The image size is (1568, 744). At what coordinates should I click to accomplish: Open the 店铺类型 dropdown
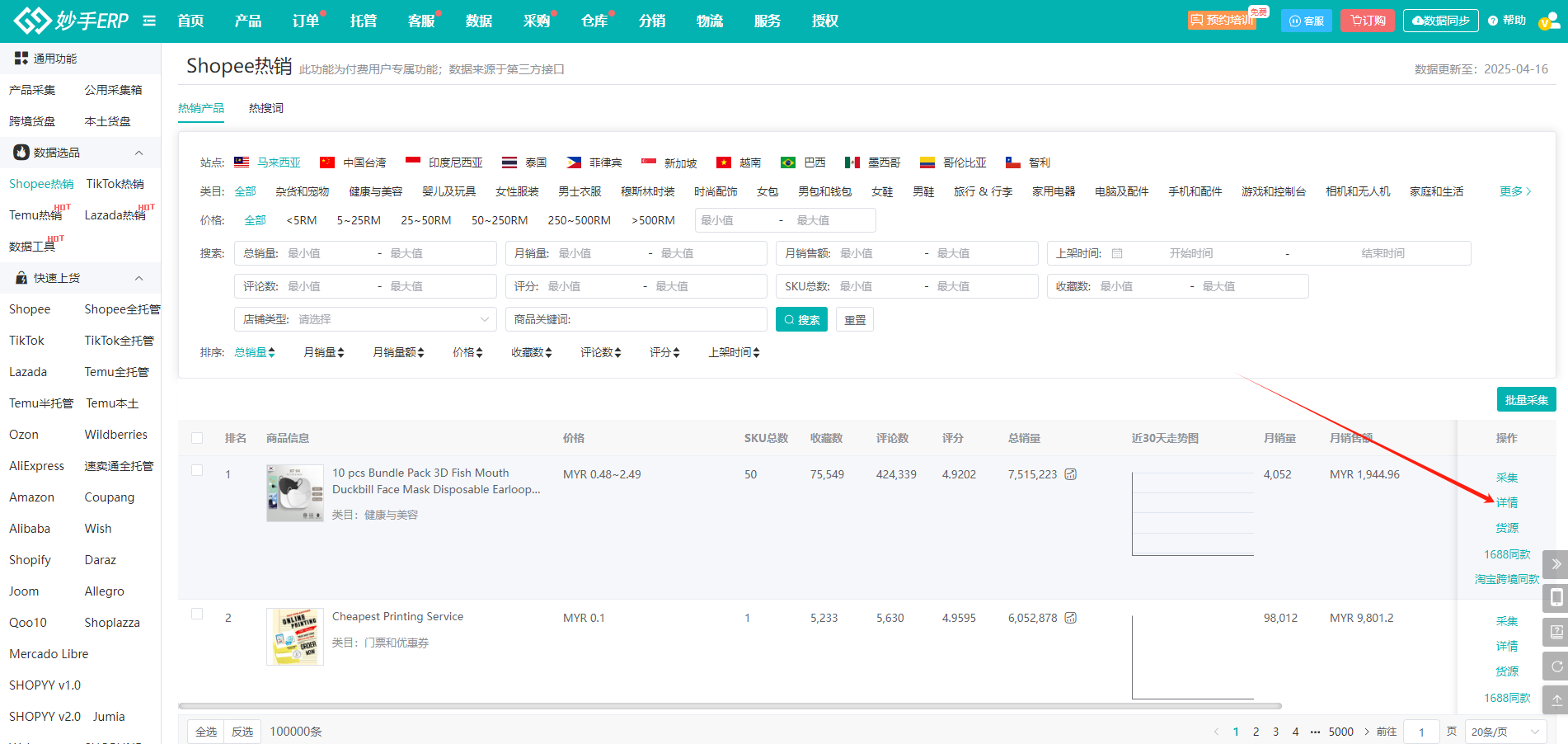point(365,319)
